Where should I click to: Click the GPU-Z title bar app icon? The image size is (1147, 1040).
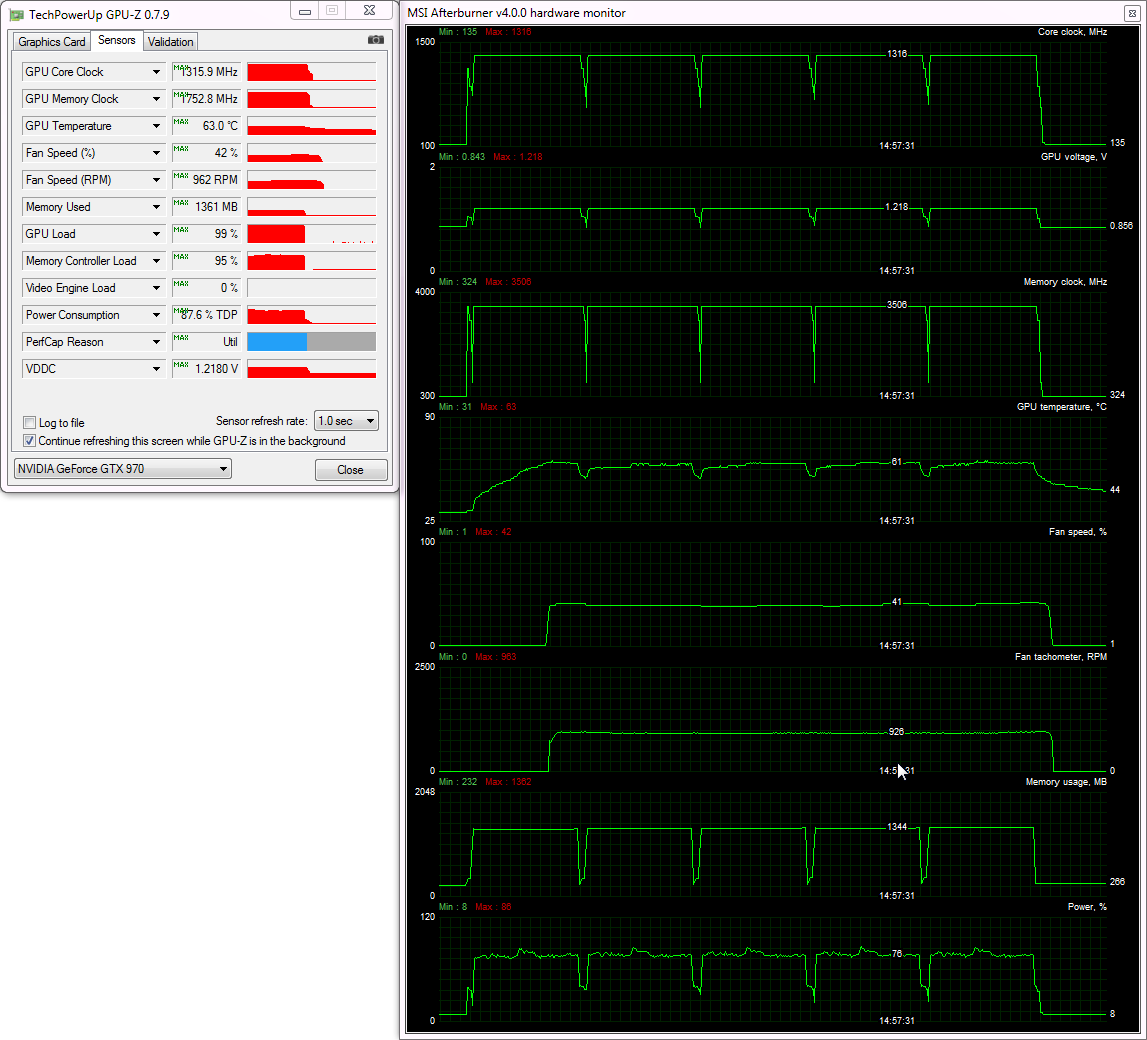point(16,15)
